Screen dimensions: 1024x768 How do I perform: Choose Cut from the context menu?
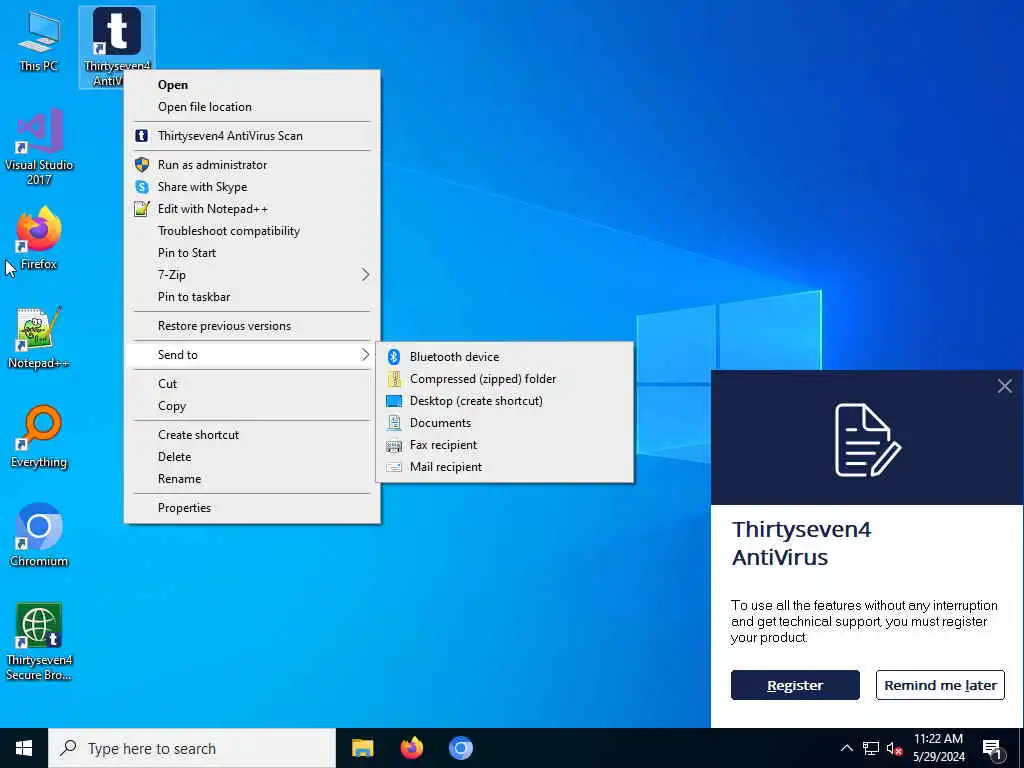click(252, 384)
